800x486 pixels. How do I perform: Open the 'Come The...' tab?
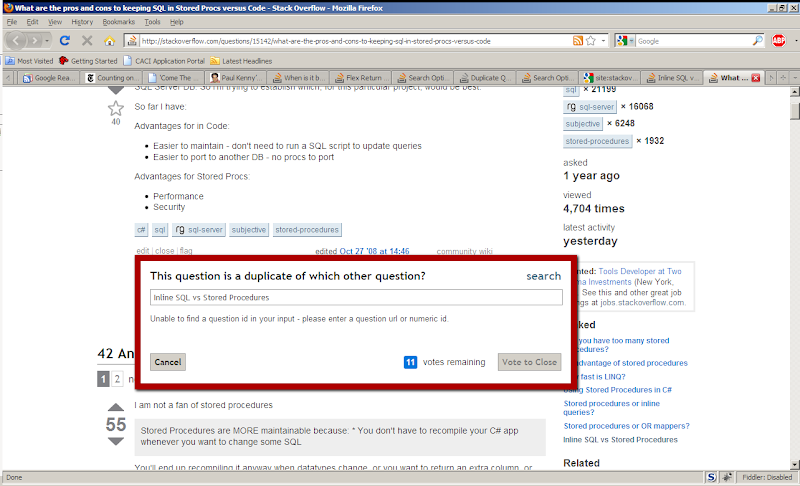[174, 78]
